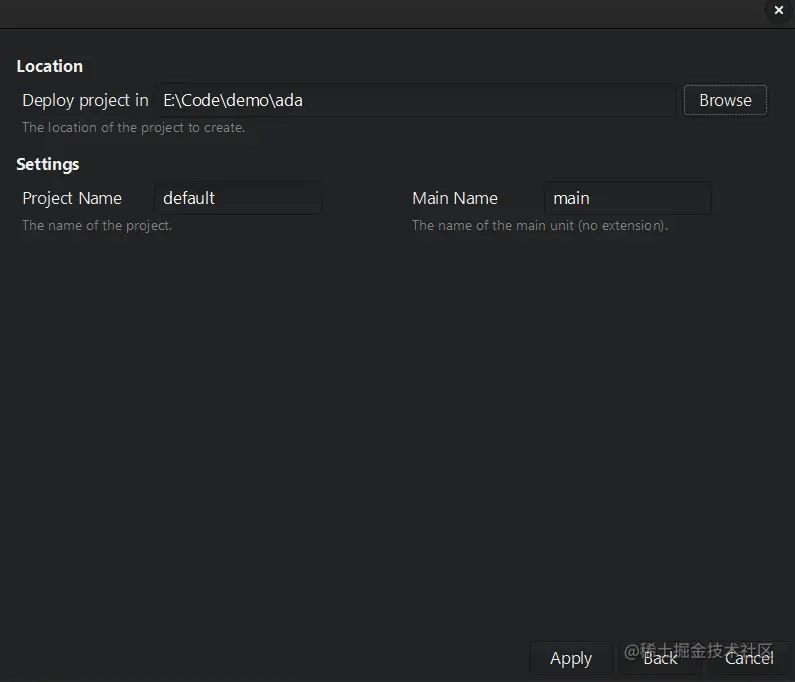Select the 'Location' section heading

[x=50, y=66]
